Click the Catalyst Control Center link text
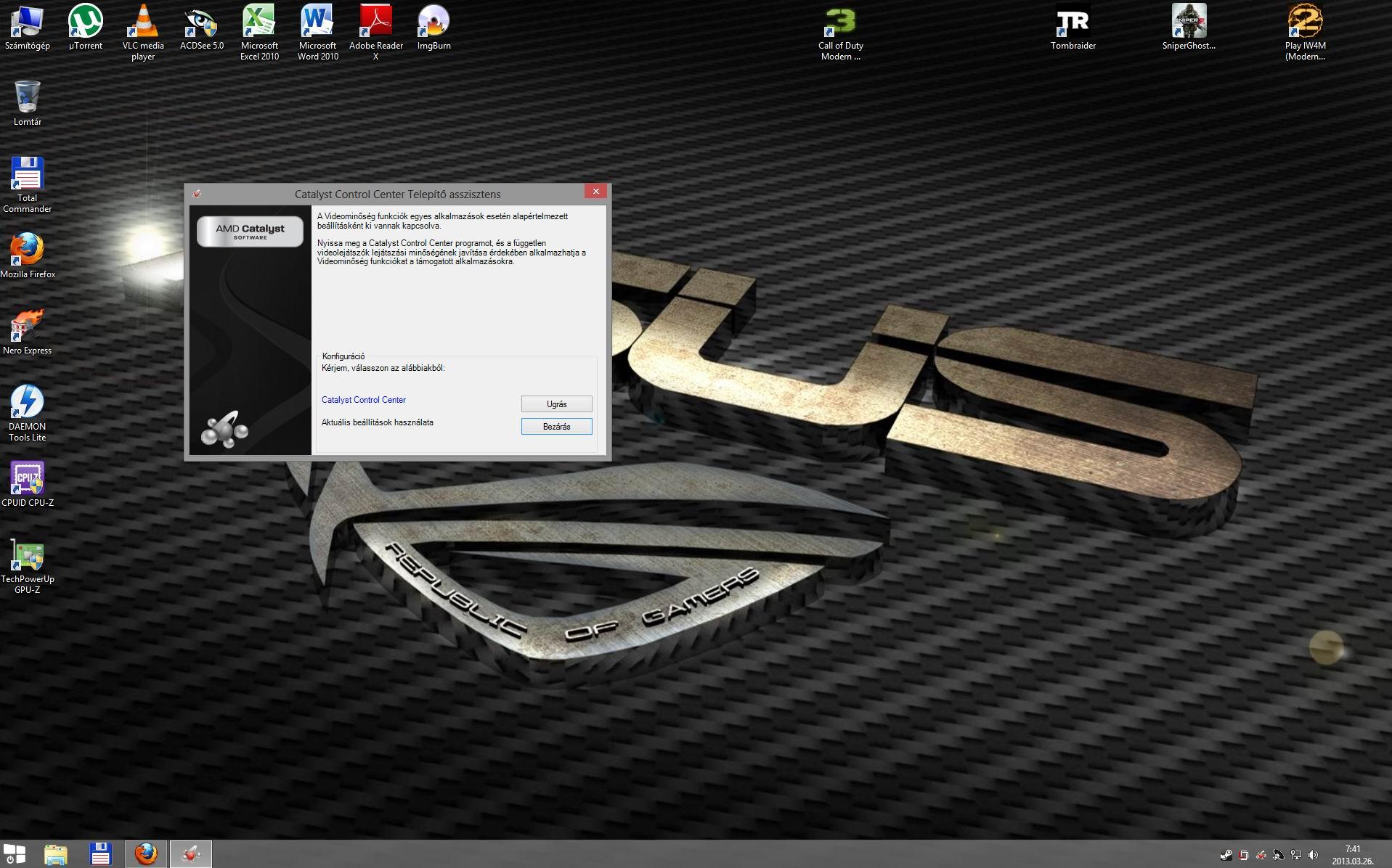This screenshot has height=868, width=1392. point(364,400)
